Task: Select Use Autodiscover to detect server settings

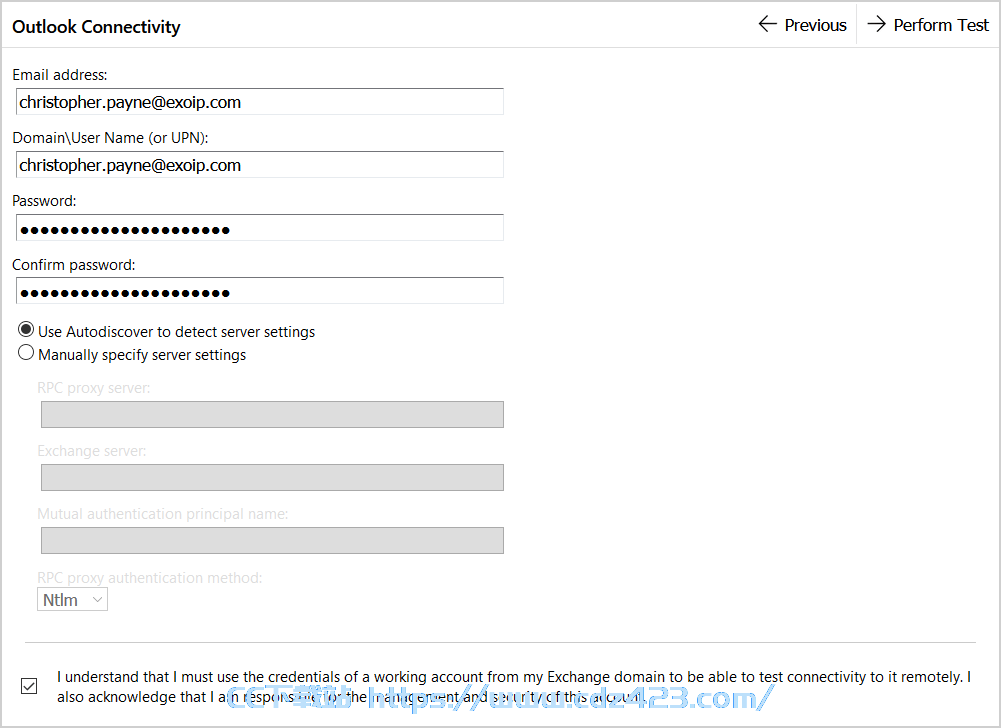Action: click(x=26, y=330)
